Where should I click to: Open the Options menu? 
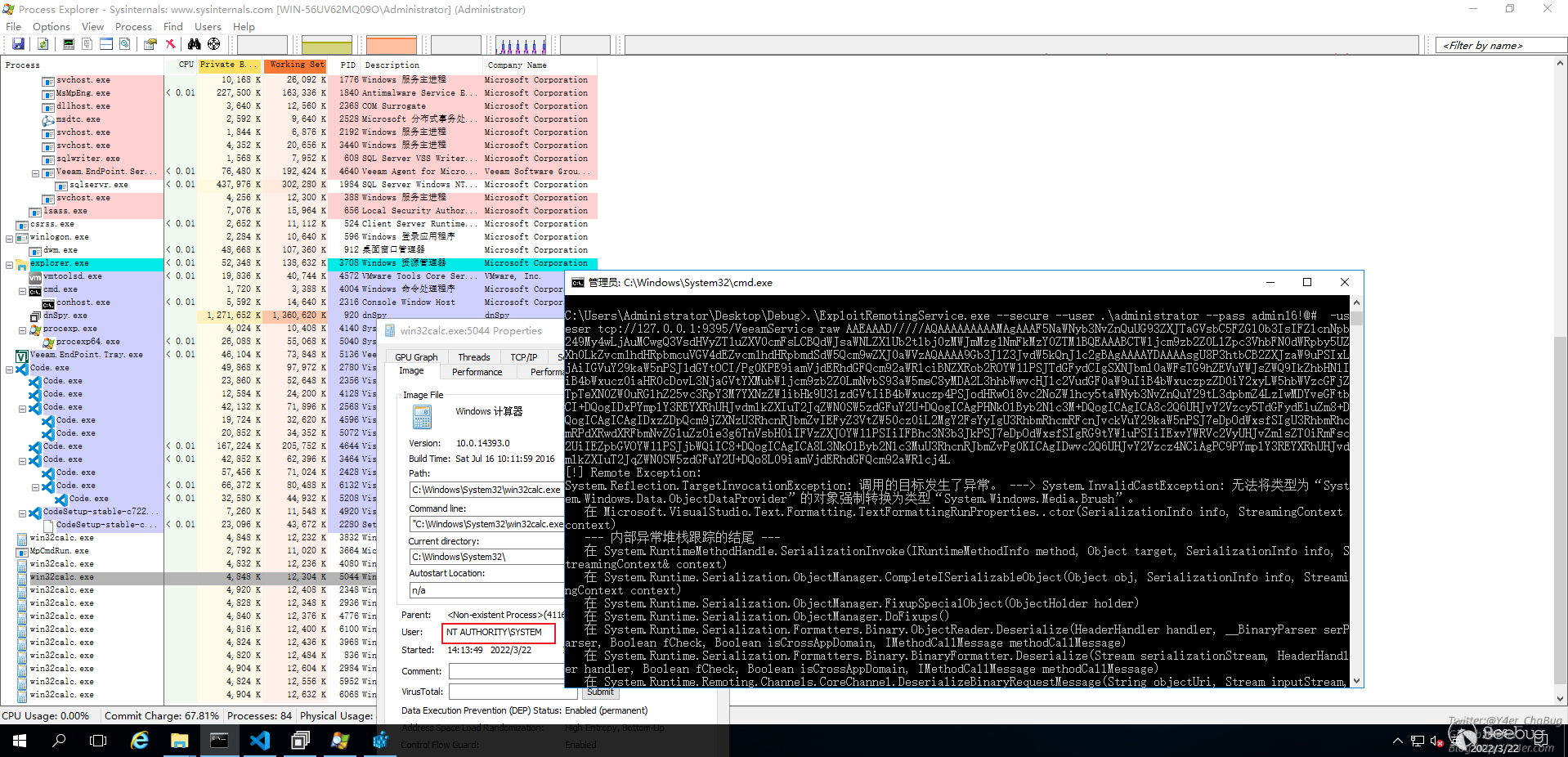[51, 27]
